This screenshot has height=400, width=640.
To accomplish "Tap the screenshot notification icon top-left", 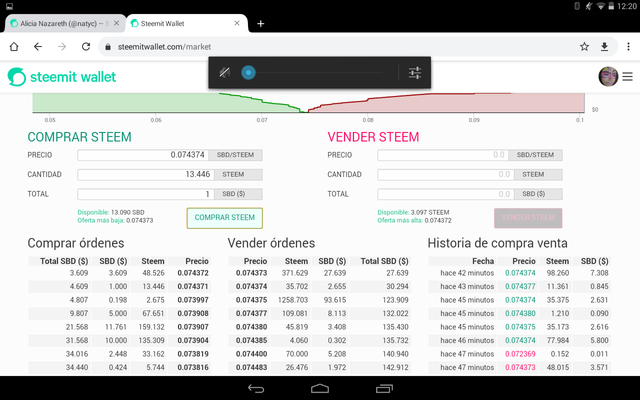I will pos(9,7).
